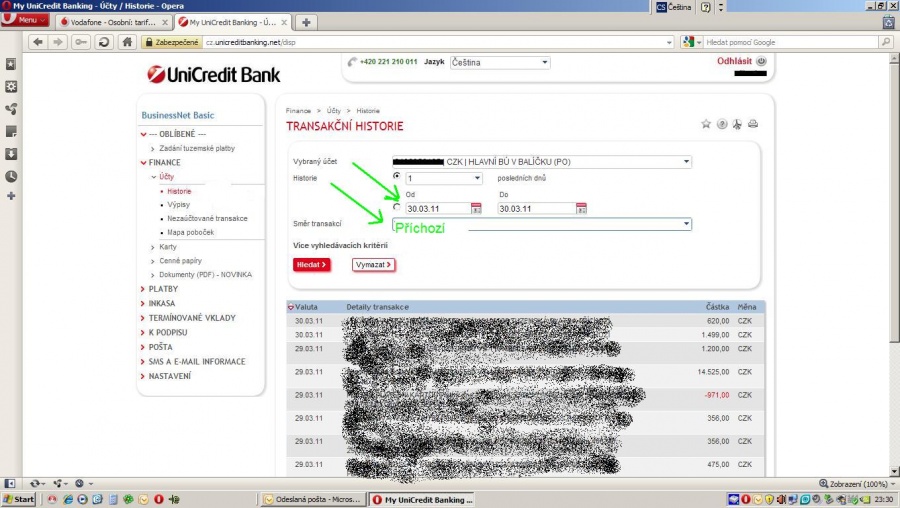Image resolution: width=900 pixels, height=508 pixels.
Task: Switch to My UniCredit Banking tab
Action: [x=233, y=22]
